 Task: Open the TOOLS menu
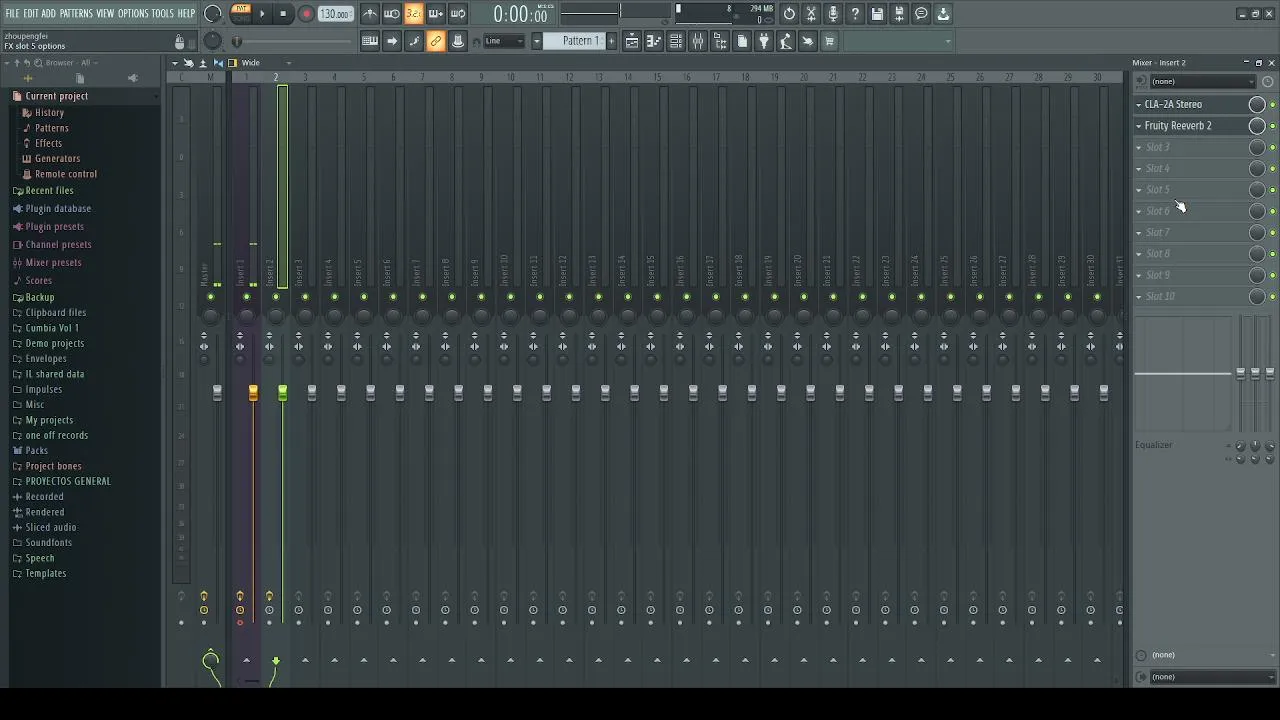(x=163, y=14)
